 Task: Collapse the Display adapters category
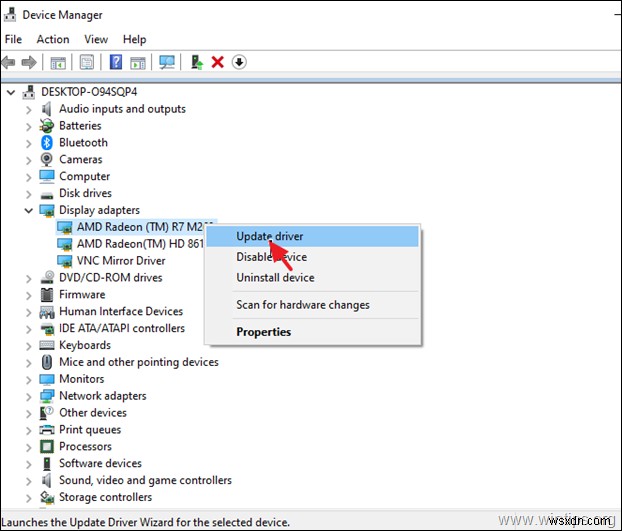click(29, 210)
